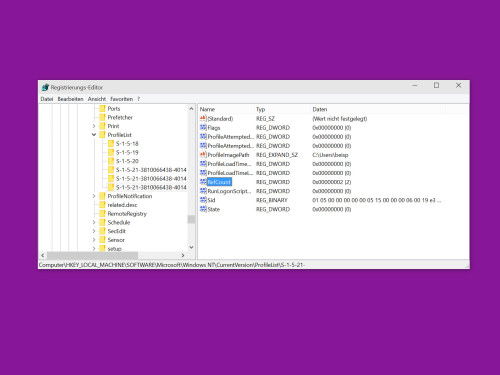Select the Prefetcher key label
This screenshot has width=500, height=375.
[x=120, y=117]
